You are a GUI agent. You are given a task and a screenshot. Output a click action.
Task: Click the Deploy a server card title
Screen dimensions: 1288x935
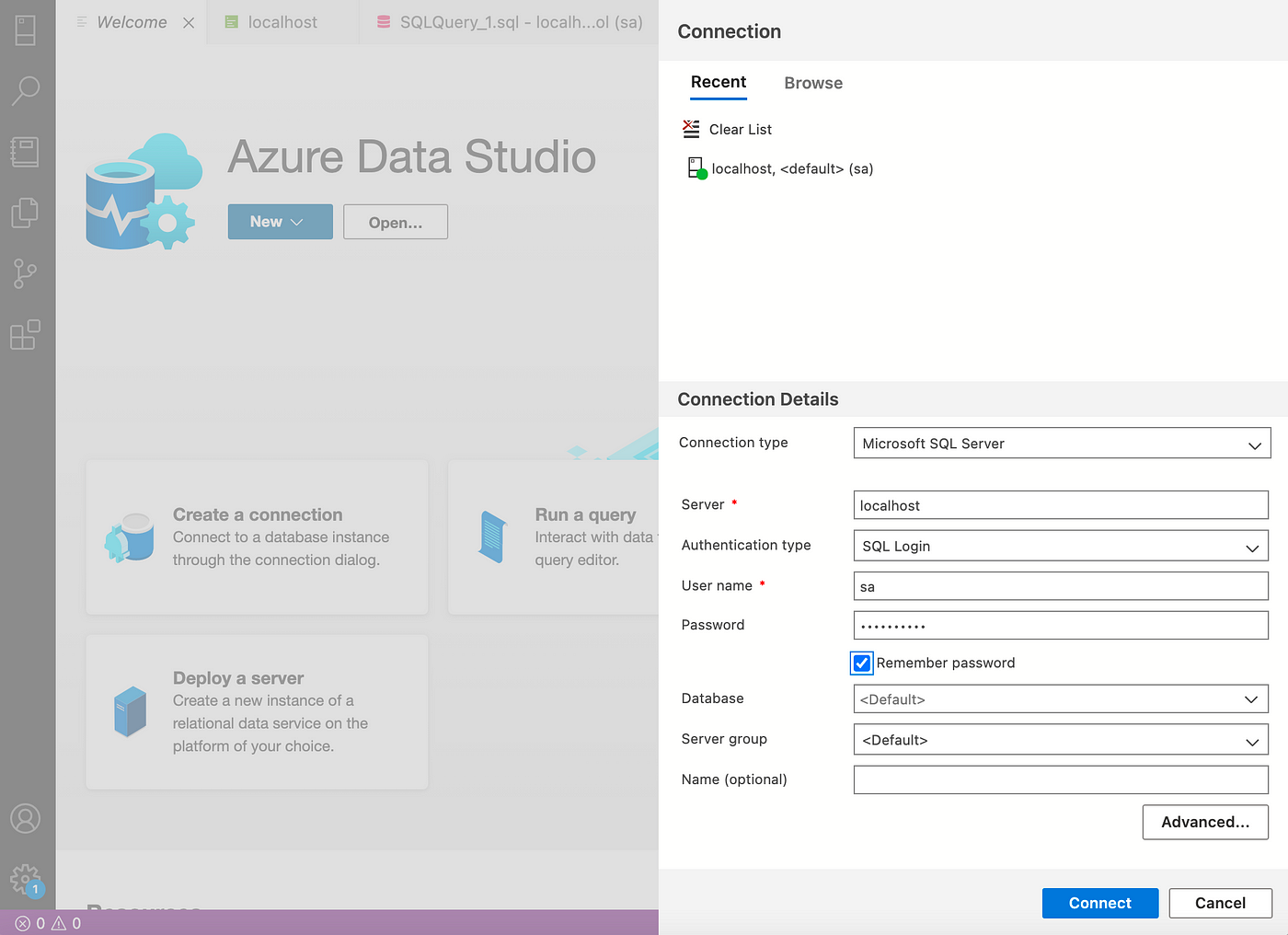238,678
